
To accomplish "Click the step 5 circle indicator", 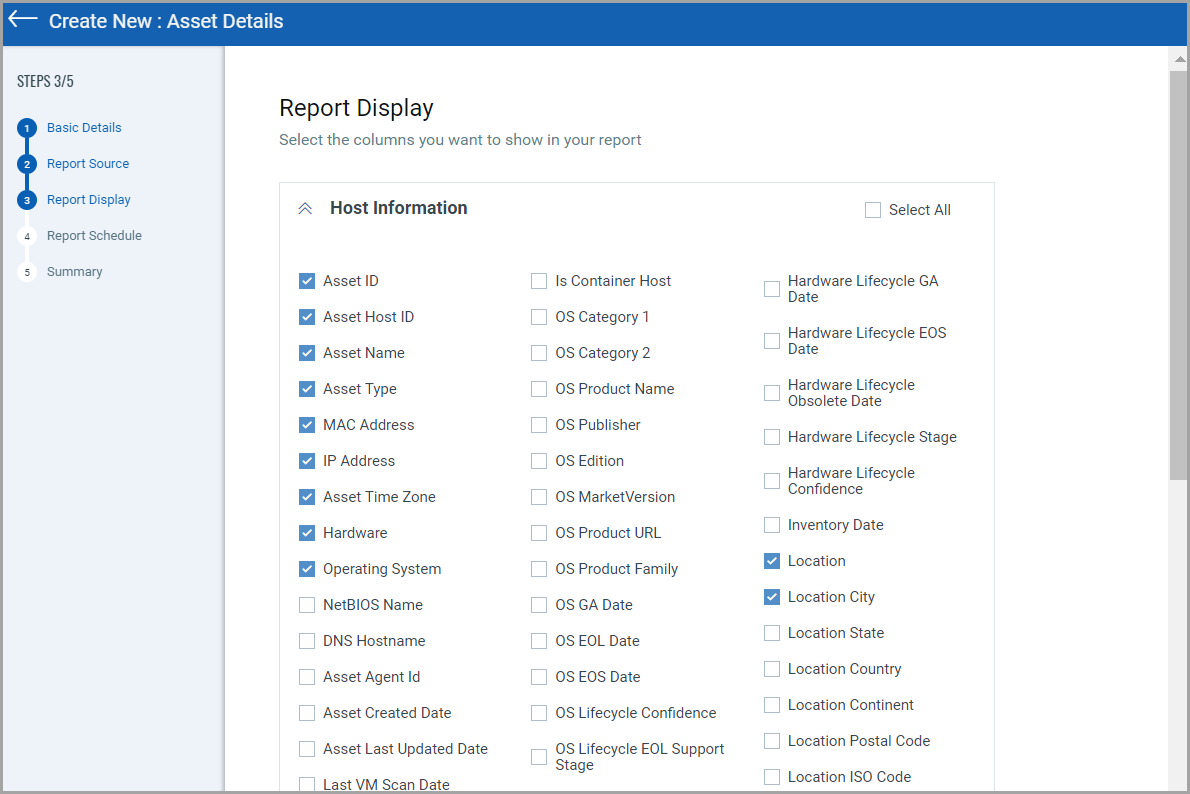I will 25,271.
